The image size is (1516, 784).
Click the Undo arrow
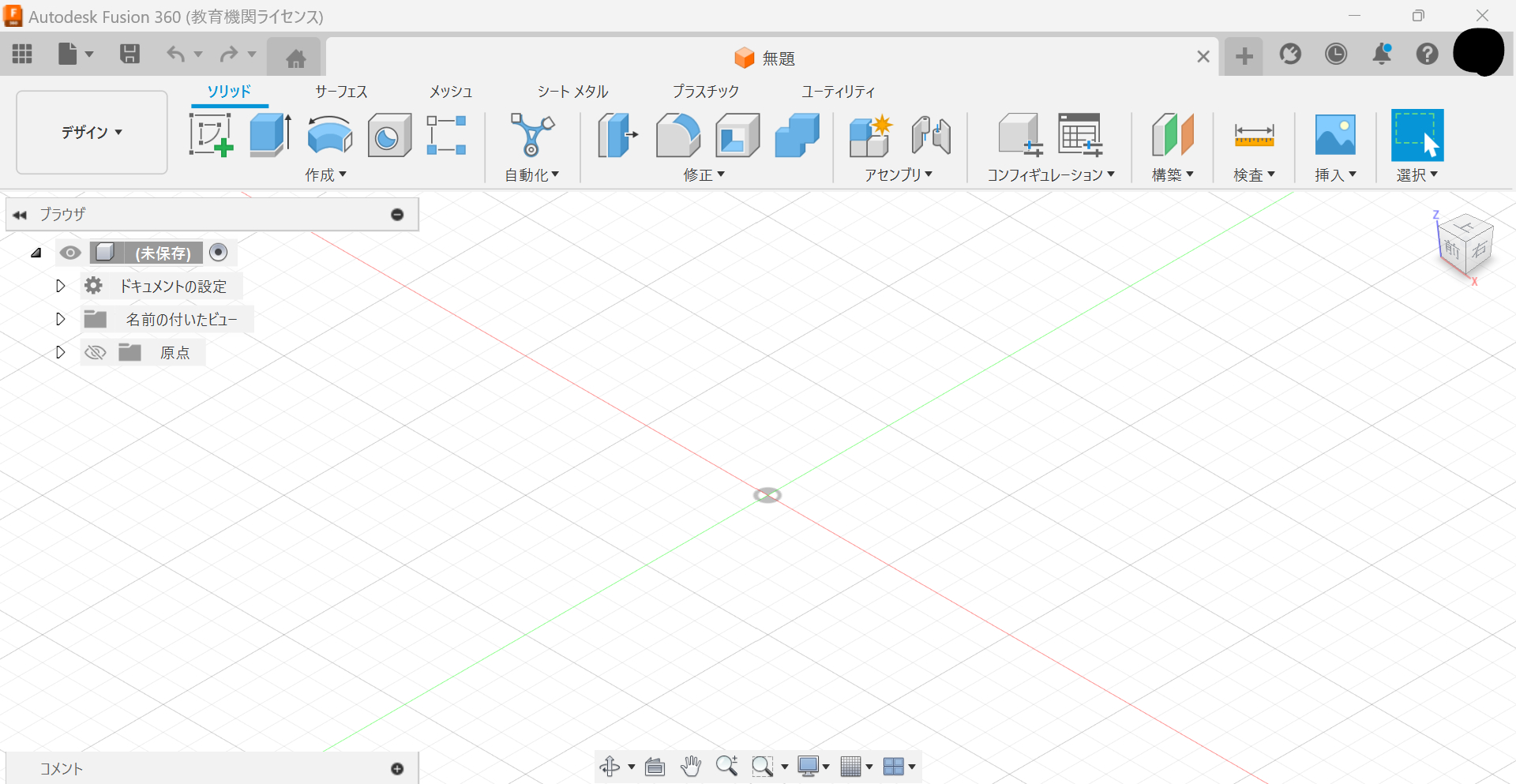(x=175, y=54)
